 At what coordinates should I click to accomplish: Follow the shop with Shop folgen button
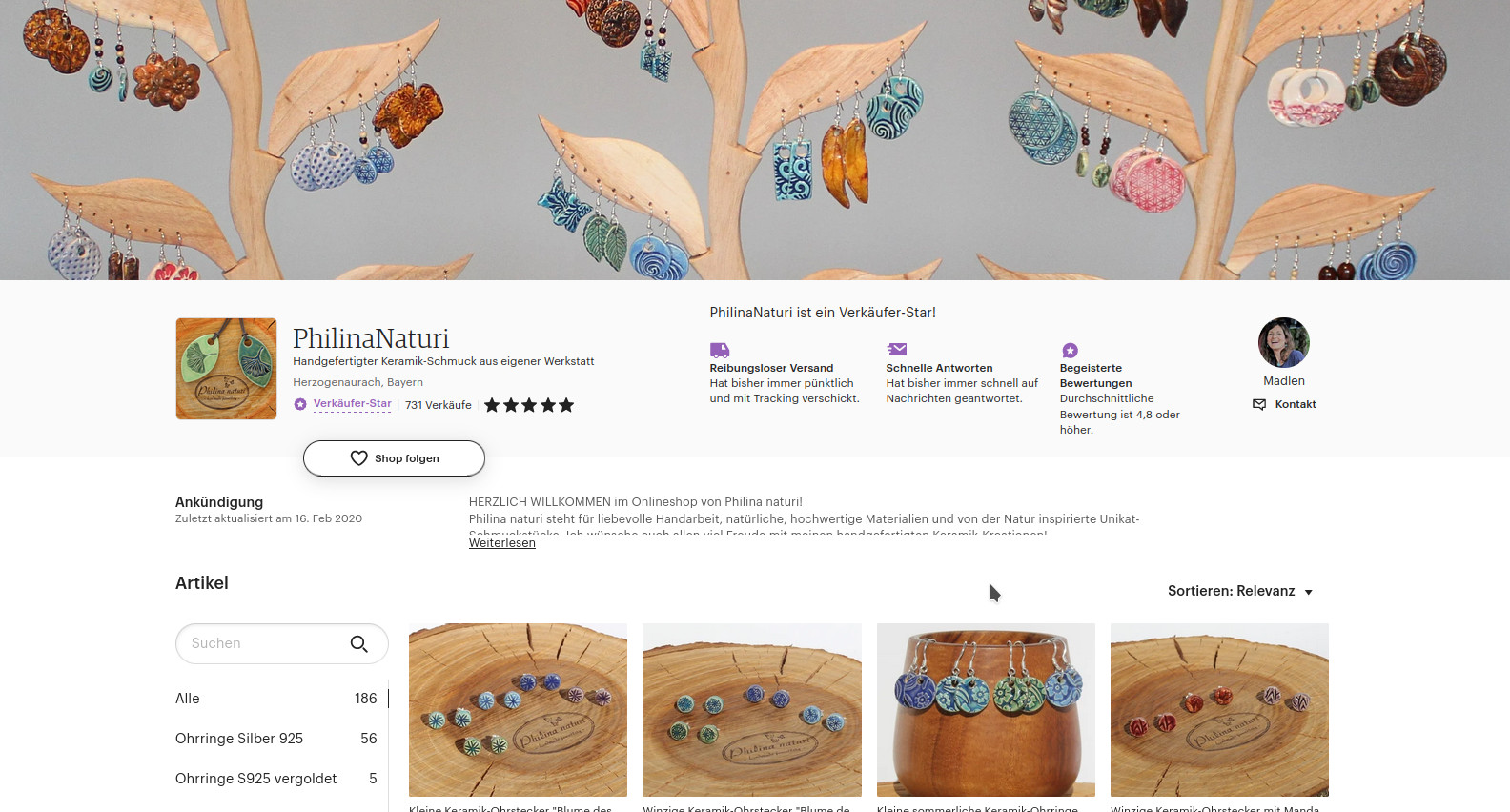point(394,458)
